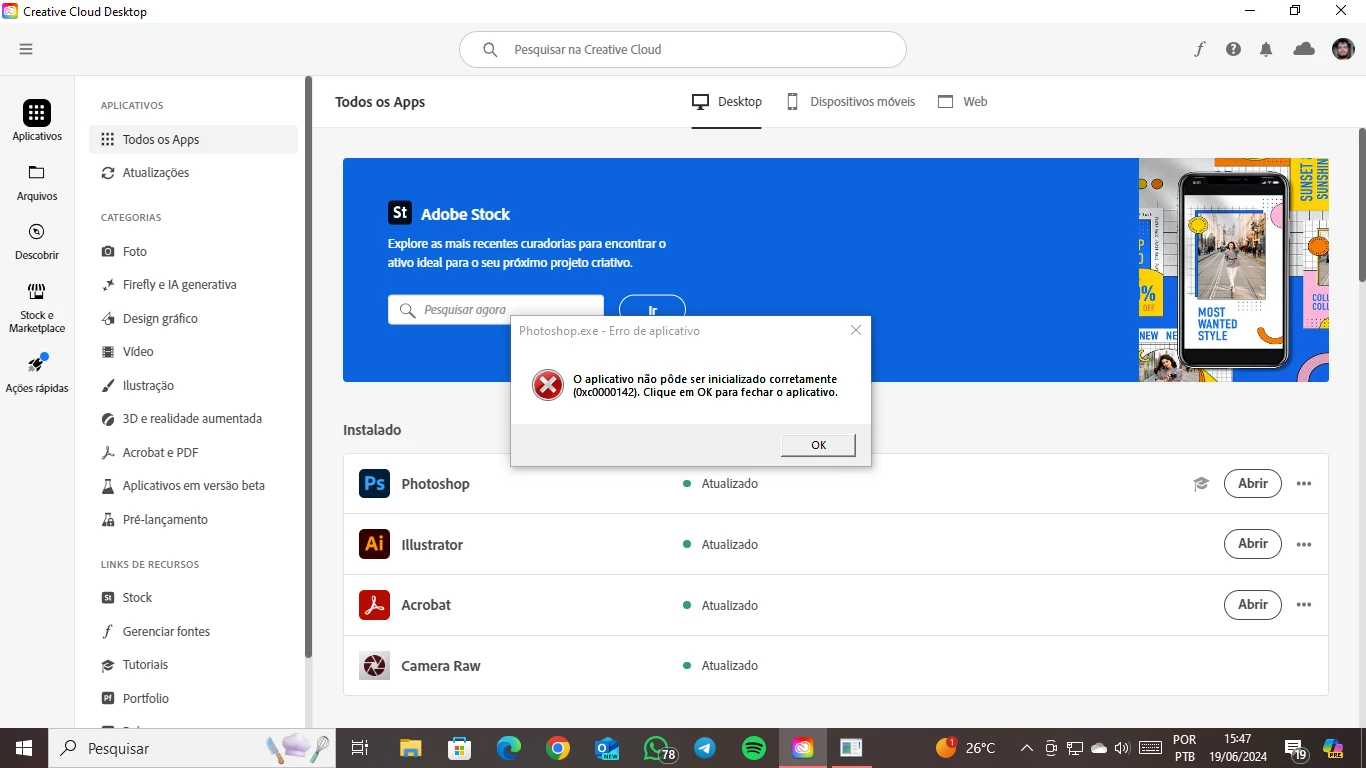Click Abrir for Acrobat
Viewport: 1366px width, 768px height.
point(1252,605)
